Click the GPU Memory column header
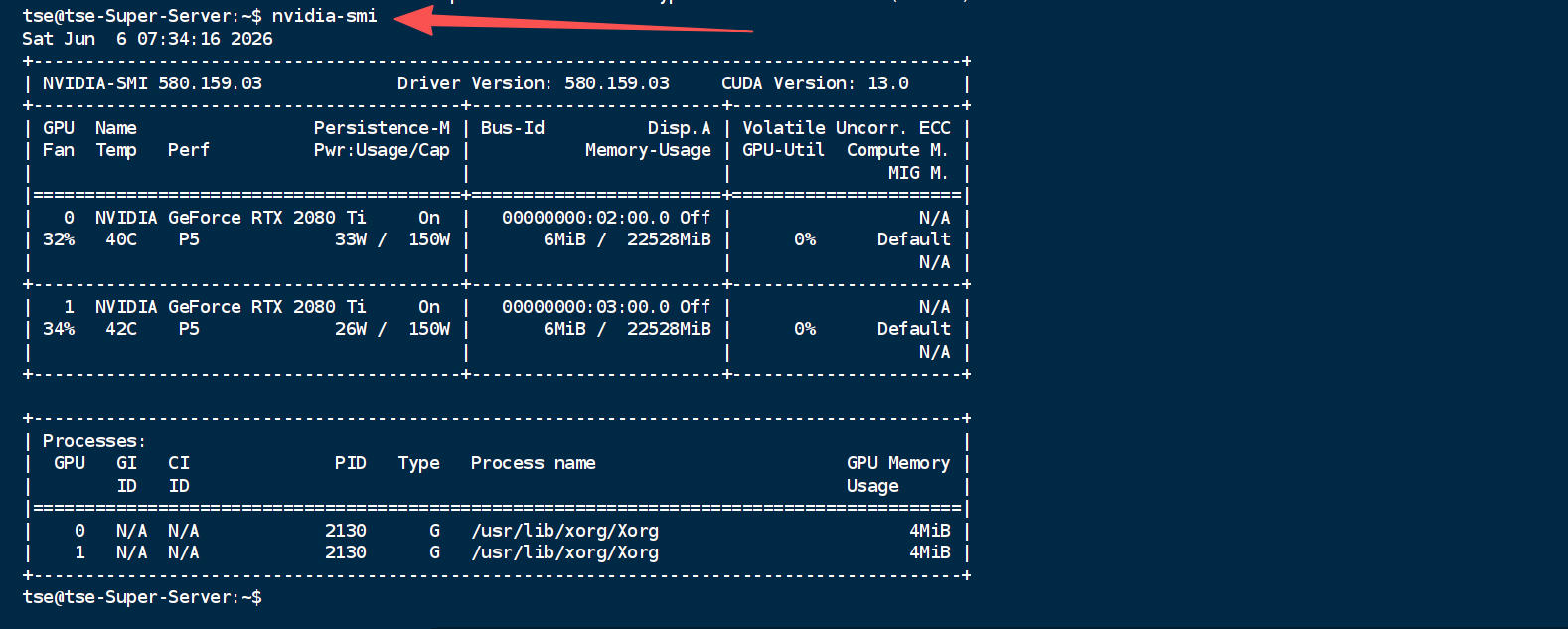Image resolution: width=1568 pixels, height=629 pixels. 898,463
